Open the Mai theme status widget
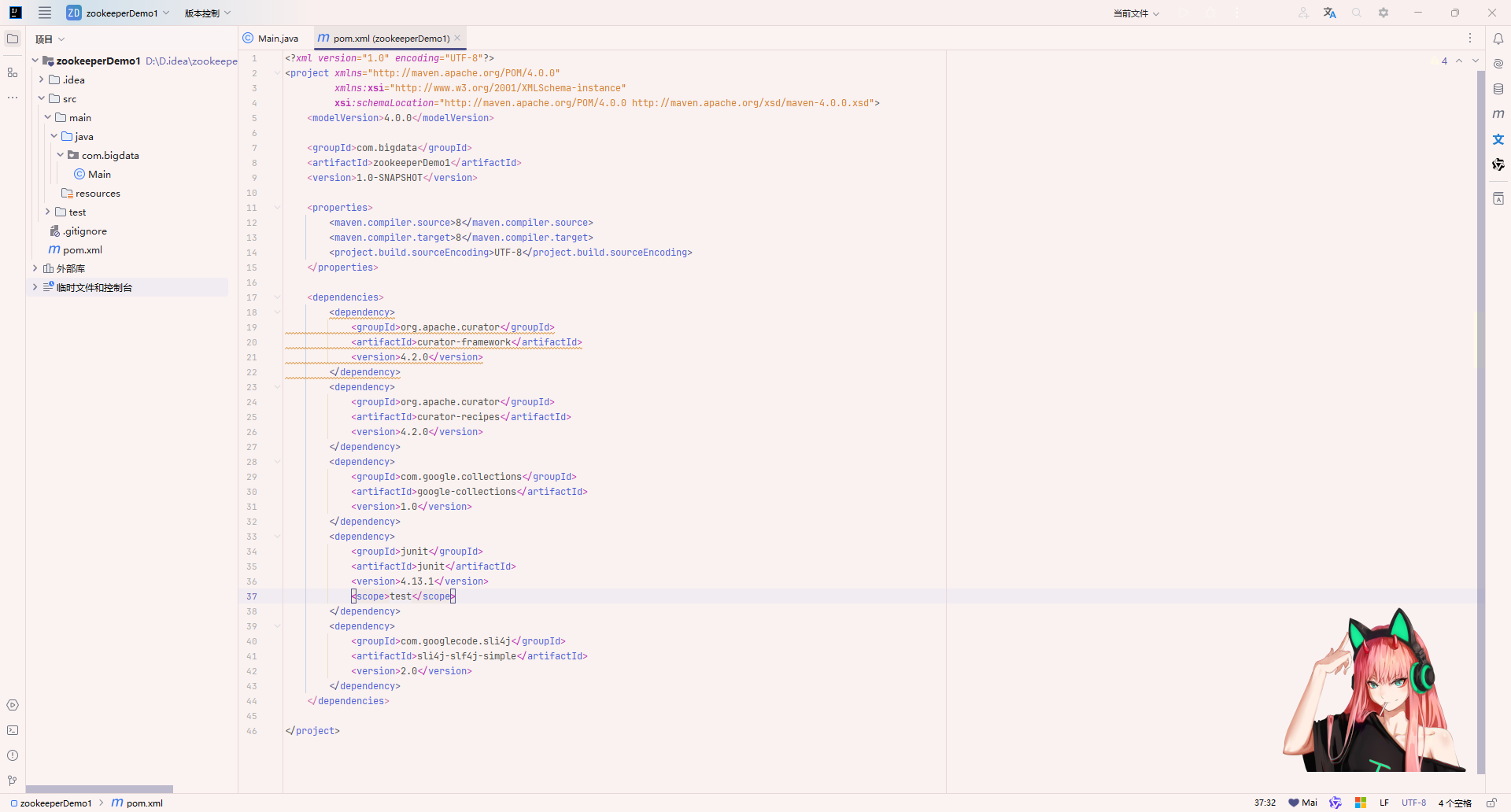This screenshot has width=1511, height=812. point(1303,803)
